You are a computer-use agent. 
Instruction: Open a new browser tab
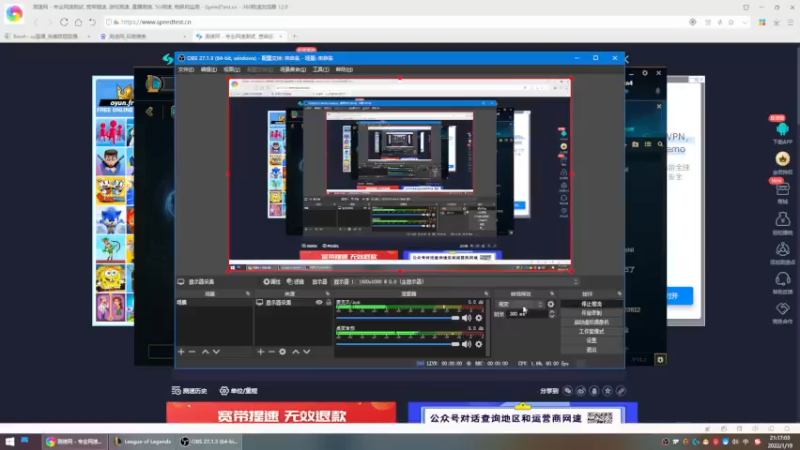tap(294, 36)
